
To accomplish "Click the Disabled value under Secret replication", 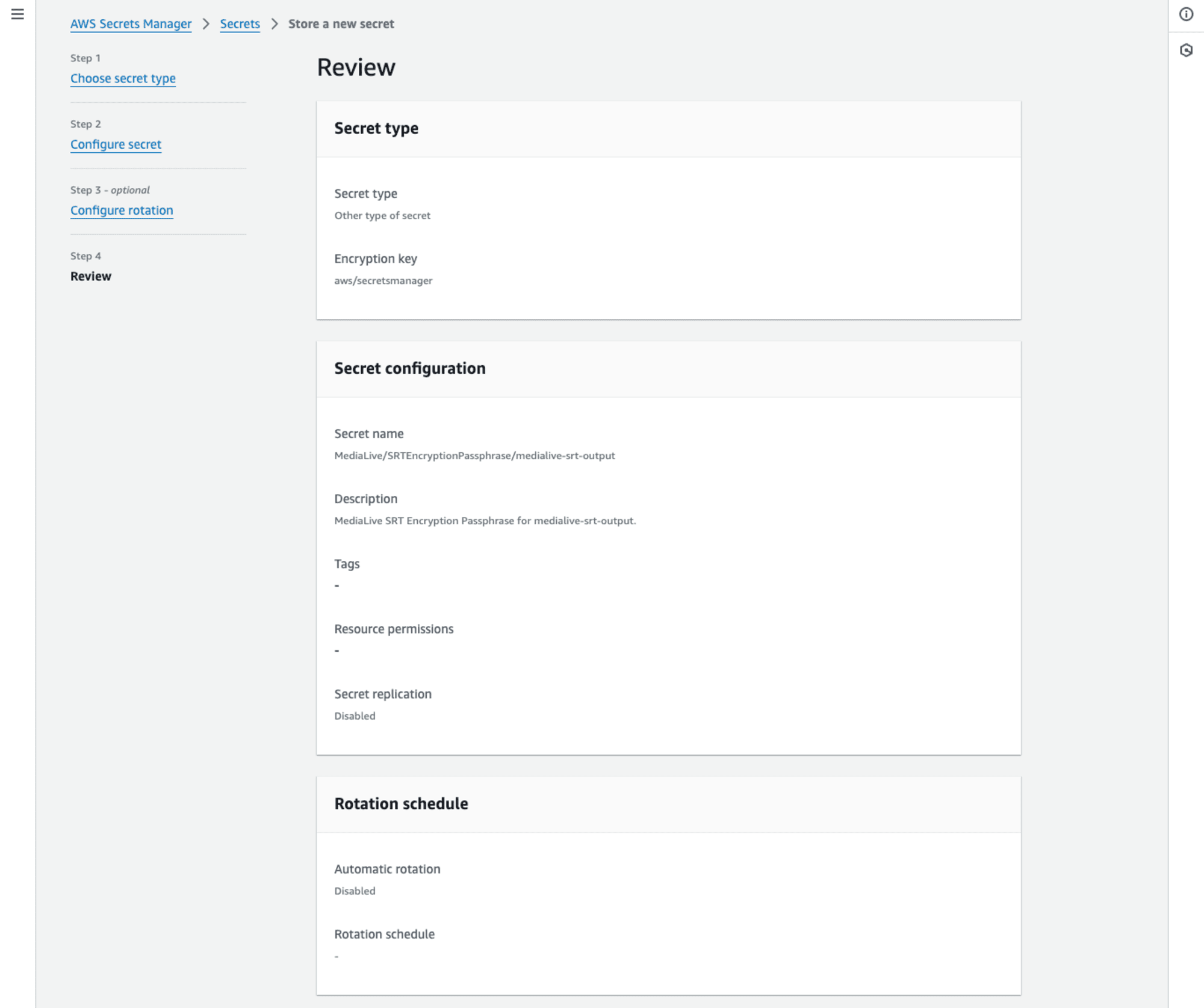I will (x=355, y=716).
